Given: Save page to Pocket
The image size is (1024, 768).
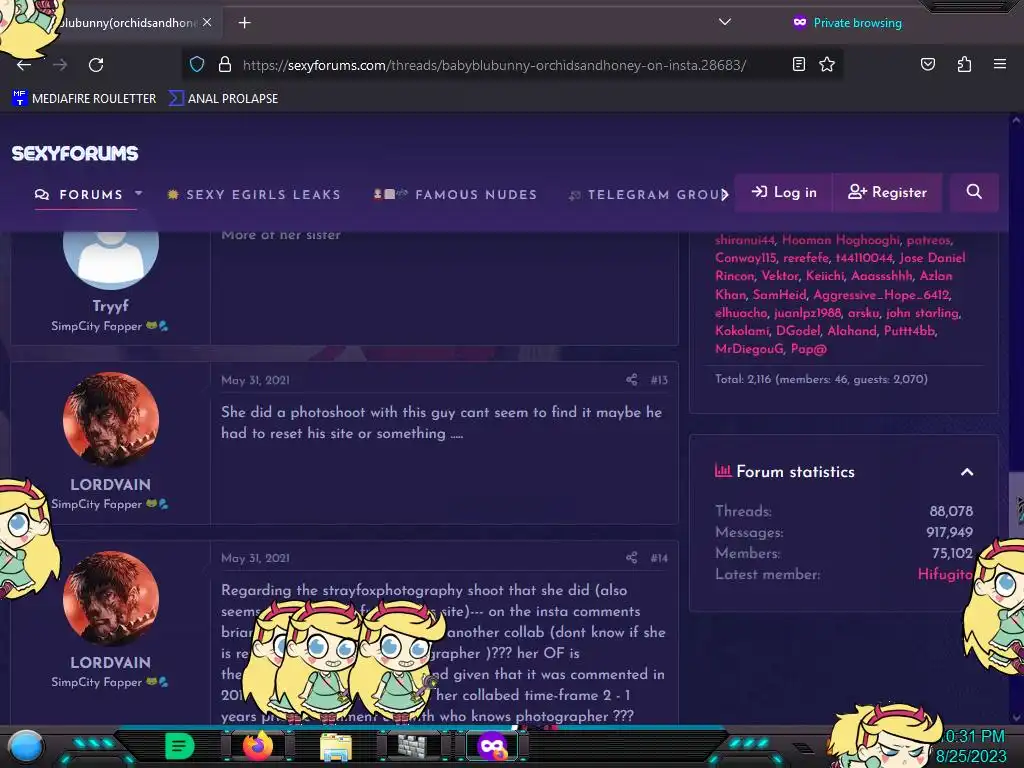Looking at the screenshot, I should [x=927, y=64].
